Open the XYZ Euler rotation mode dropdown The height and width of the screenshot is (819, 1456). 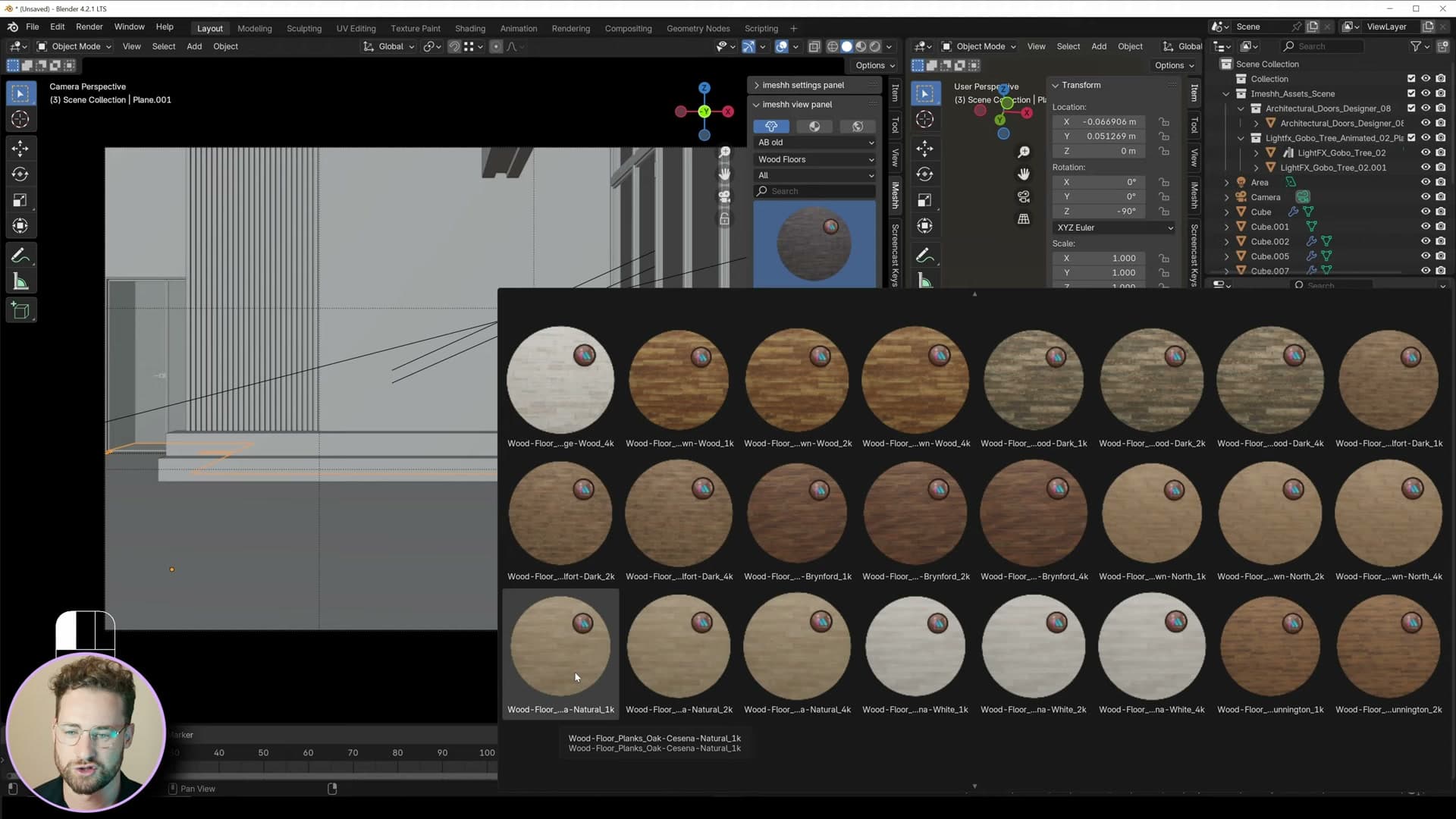[x=1114, y=227]
